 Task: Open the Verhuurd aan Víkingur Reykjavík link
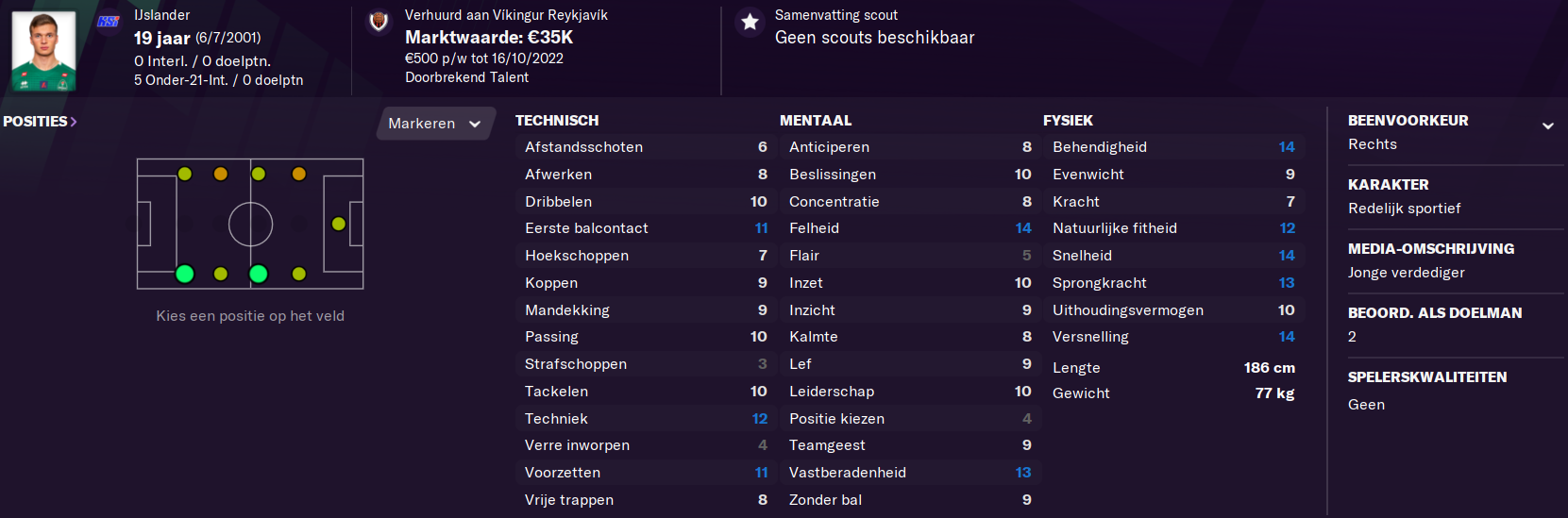[x=506, y=15]
